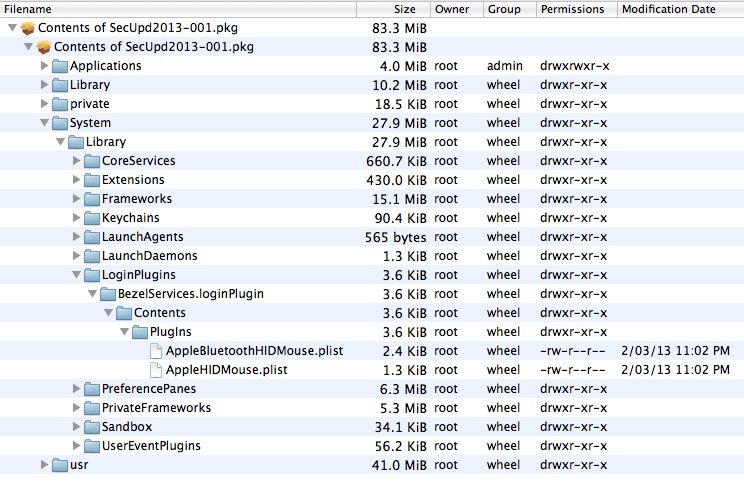The width and height of the screenshot is (744, 490).
Task: Collapse the nested SecUpd2013-001.pkg triangle
Action: point(28,46)
